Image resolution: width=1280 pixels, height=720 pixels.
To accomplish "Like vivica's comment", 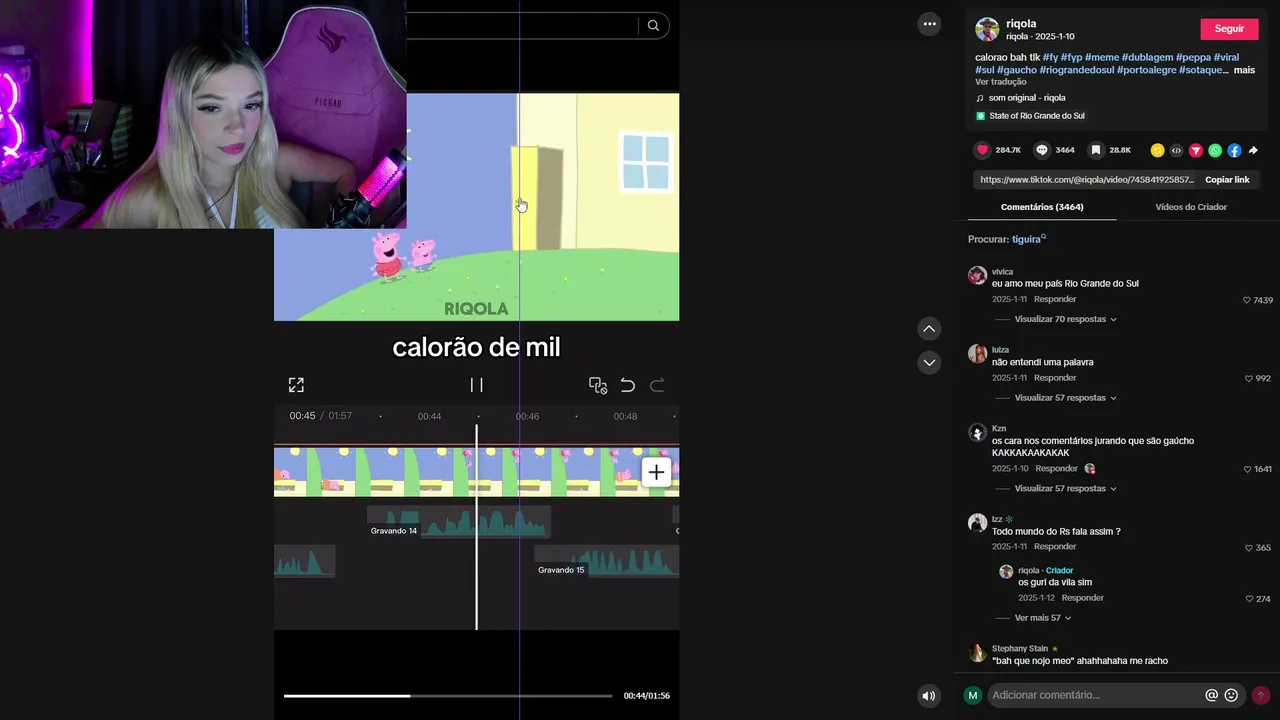I will click(1247, 300).
